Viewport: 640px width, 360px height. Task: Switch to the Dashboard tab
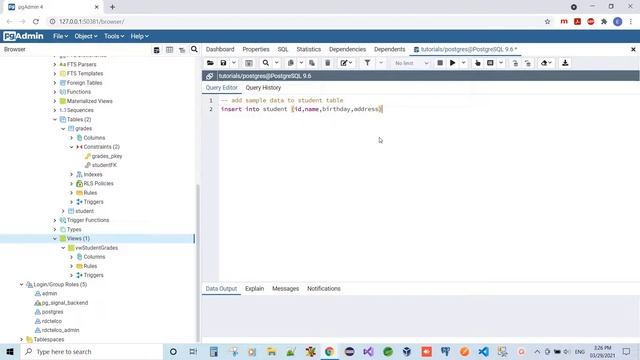220,49
